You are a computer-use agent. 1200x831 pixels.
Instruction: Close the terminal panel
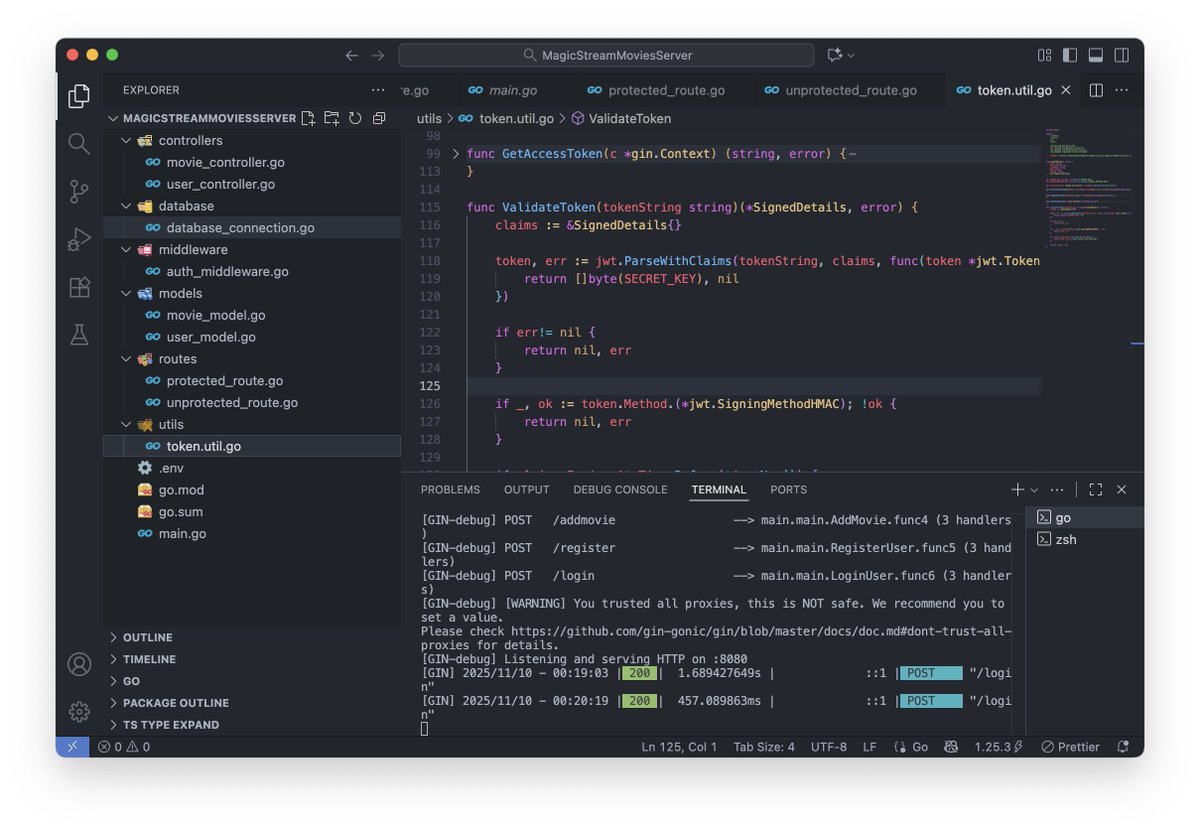tap(1122, 489)
